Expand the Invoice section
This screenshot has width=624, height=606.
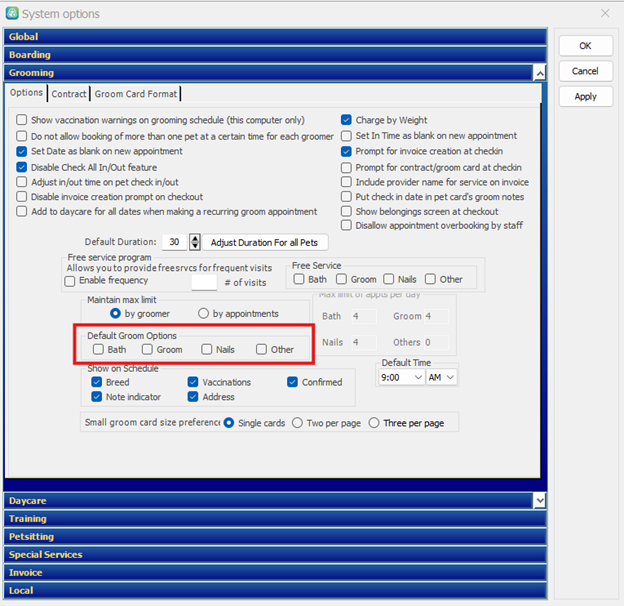click(275, 573)
